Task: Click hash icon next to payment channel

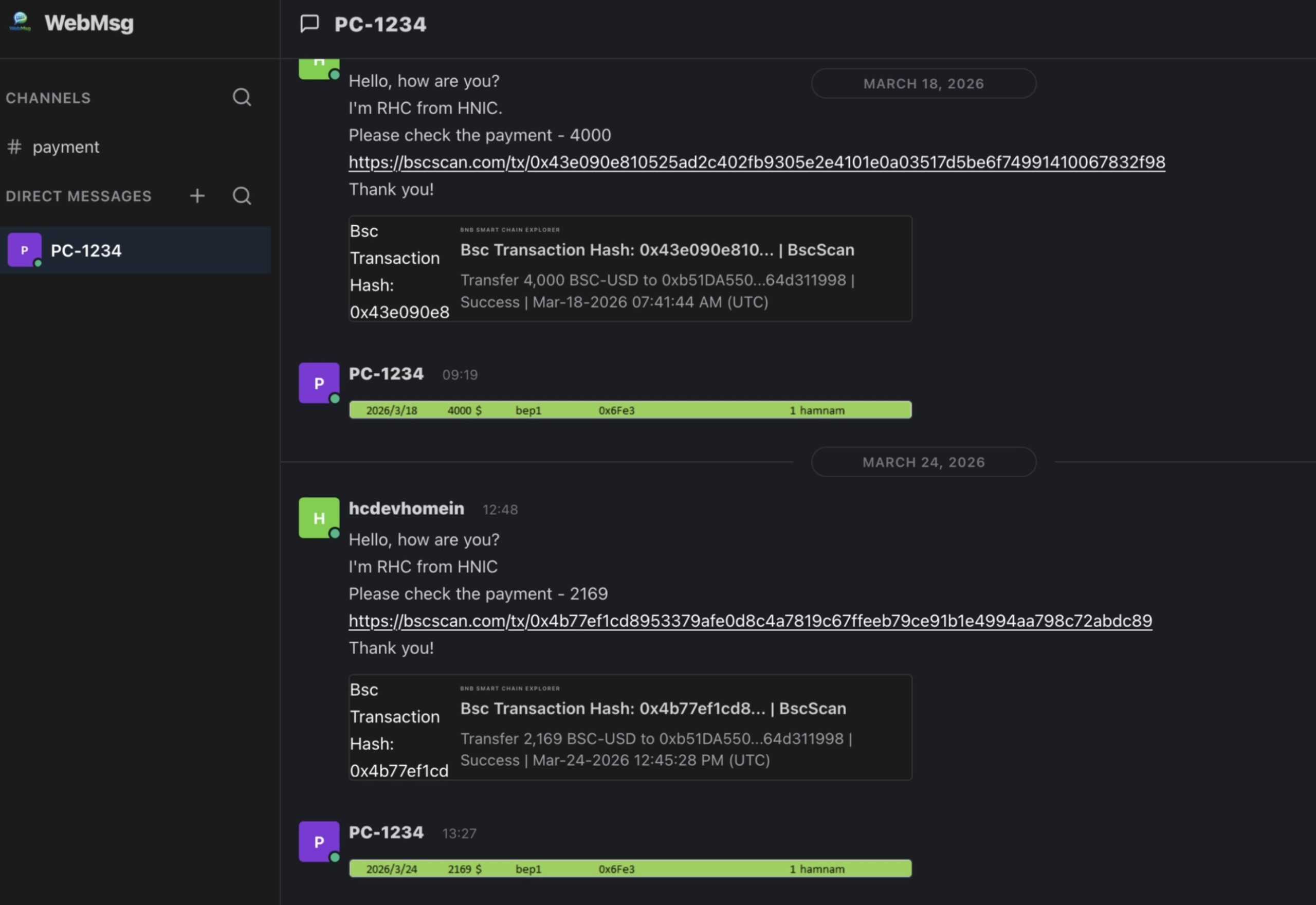Action: [x=14, y=147]
